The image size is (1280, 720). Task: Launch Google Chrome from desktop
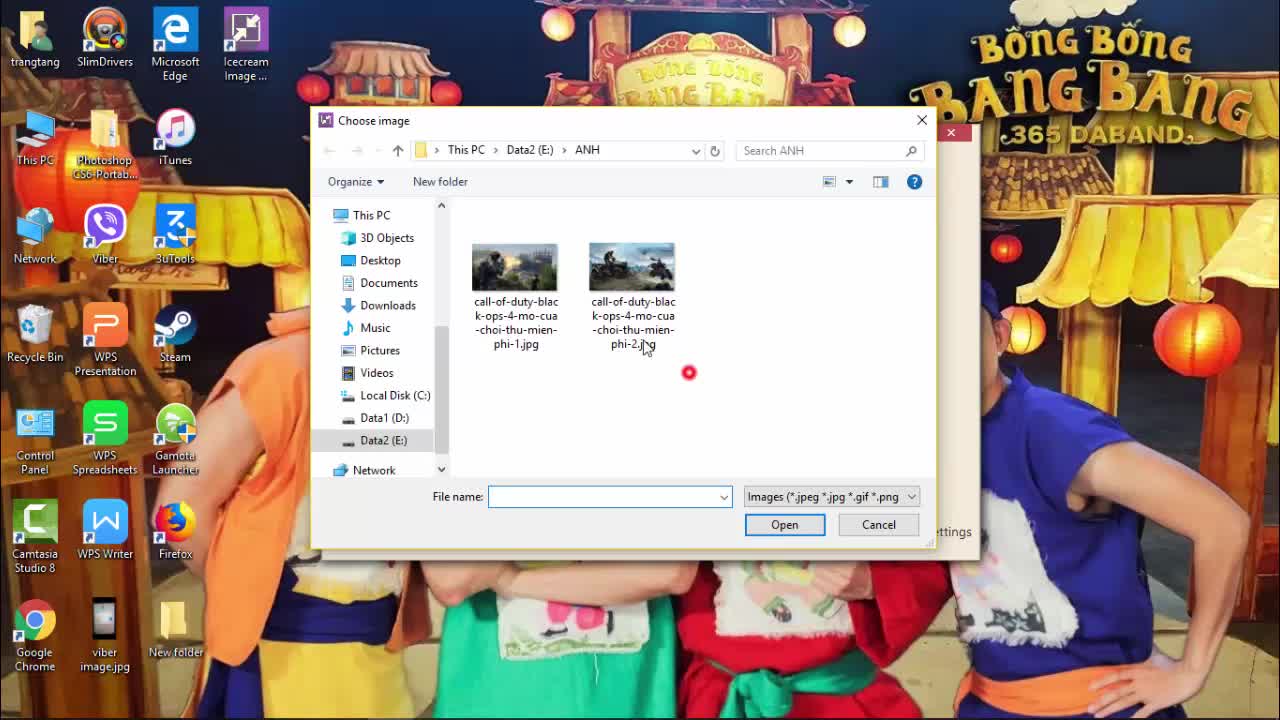35,636
